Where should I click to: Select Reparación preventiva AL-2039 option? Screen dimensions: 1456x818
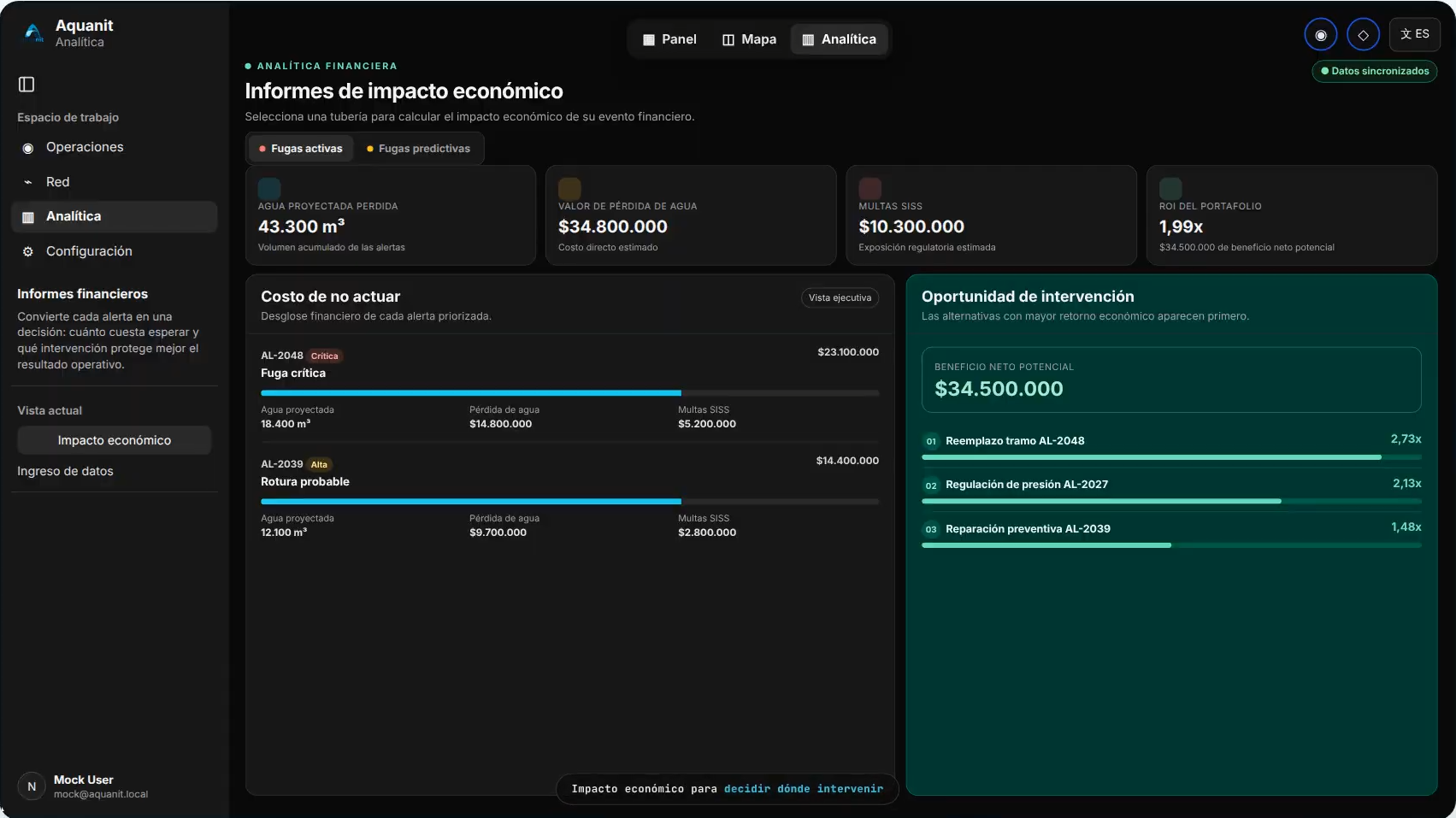tap(1171, 533)
